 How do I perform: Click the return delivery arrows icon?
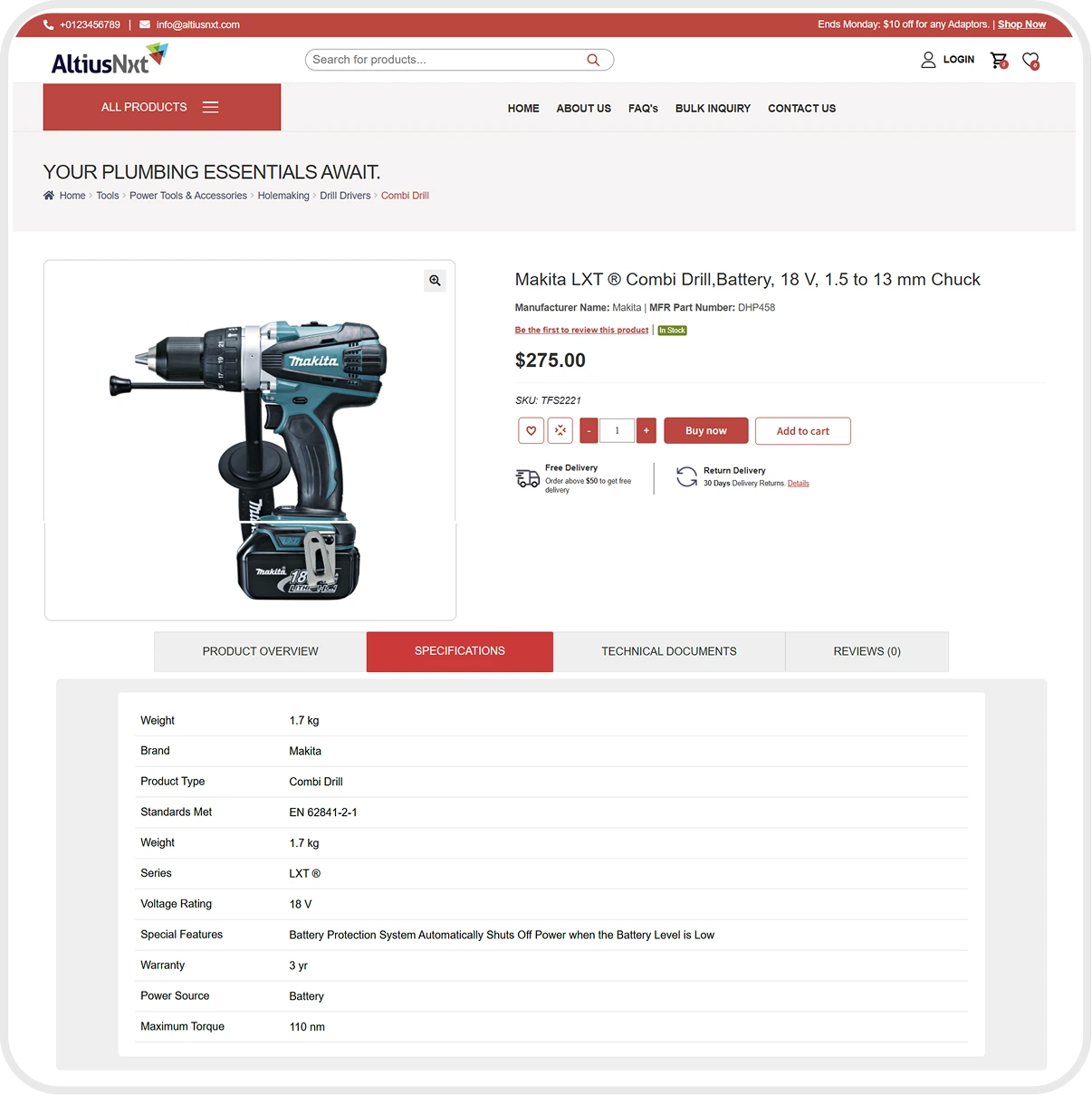tap(687, 476)
